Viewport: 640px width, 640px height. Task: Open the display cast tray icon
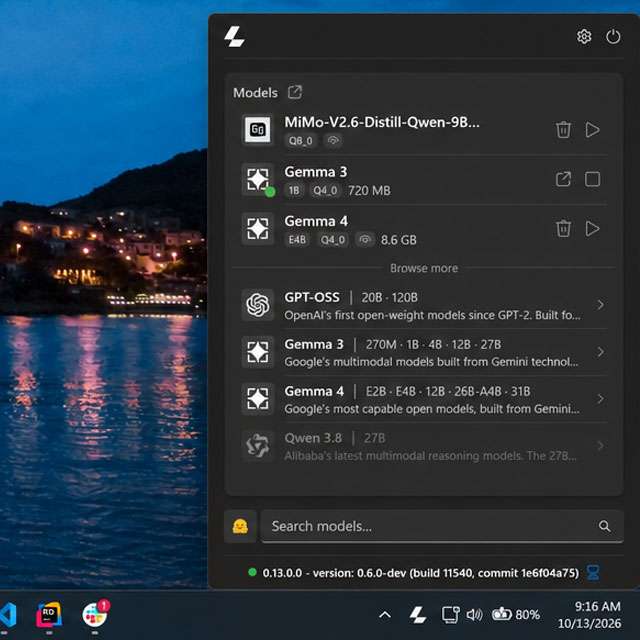[450, 614]
